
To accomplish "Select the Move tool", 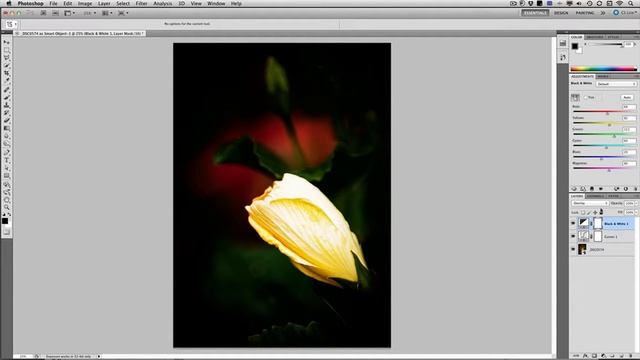I will coord(7,42).
